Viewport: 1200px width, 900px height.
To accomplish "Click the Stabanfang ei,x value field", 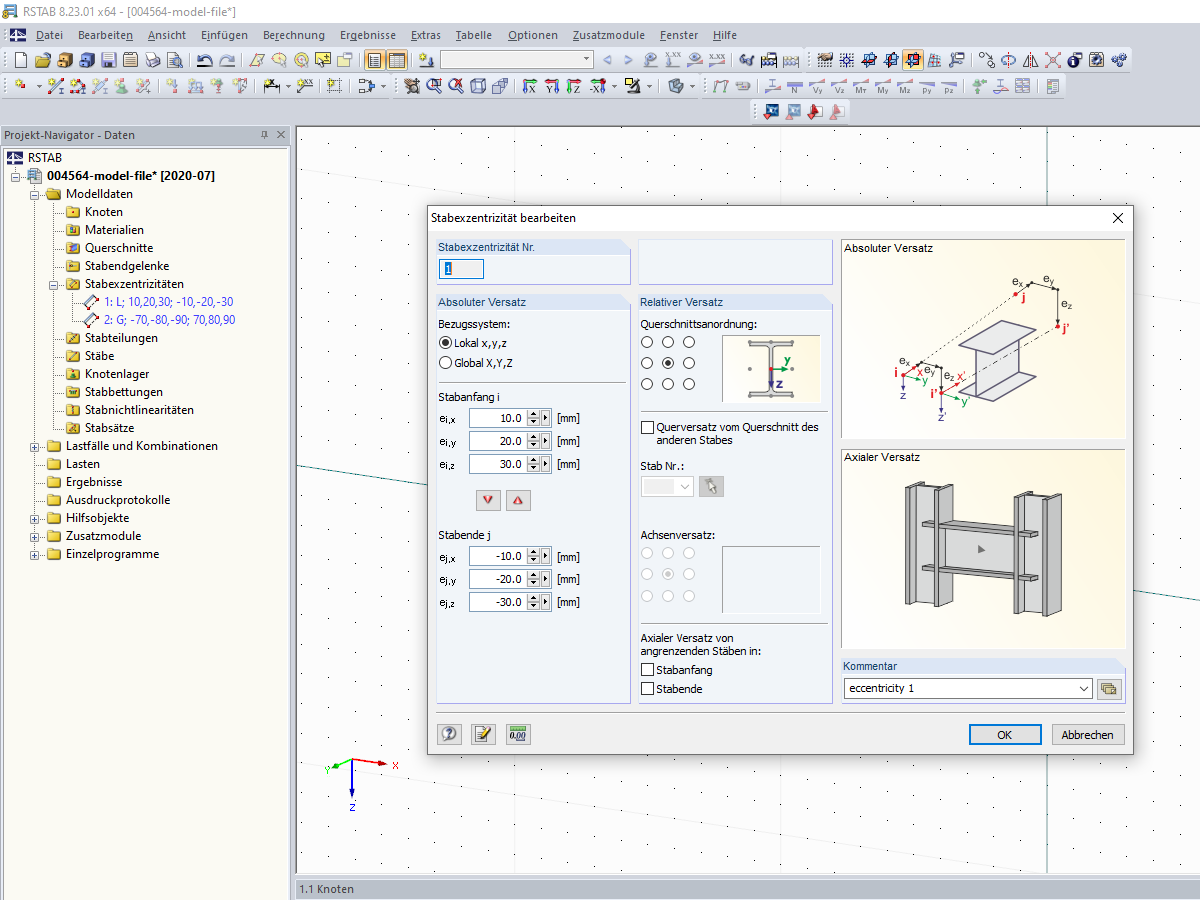I will tap(497, 418).
